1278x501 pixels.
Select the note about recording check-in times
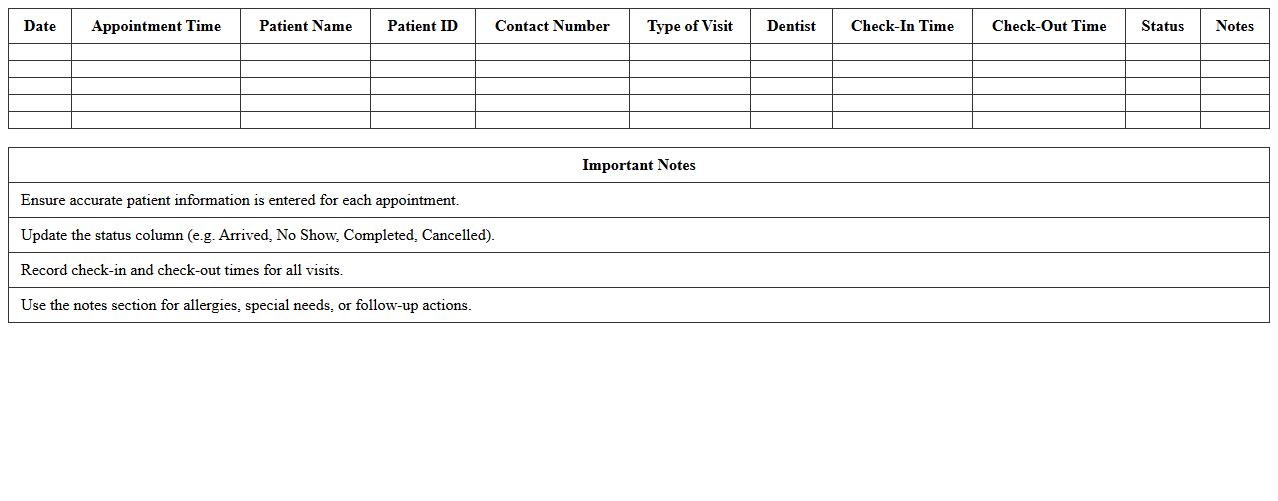click(x=182, y=270)
